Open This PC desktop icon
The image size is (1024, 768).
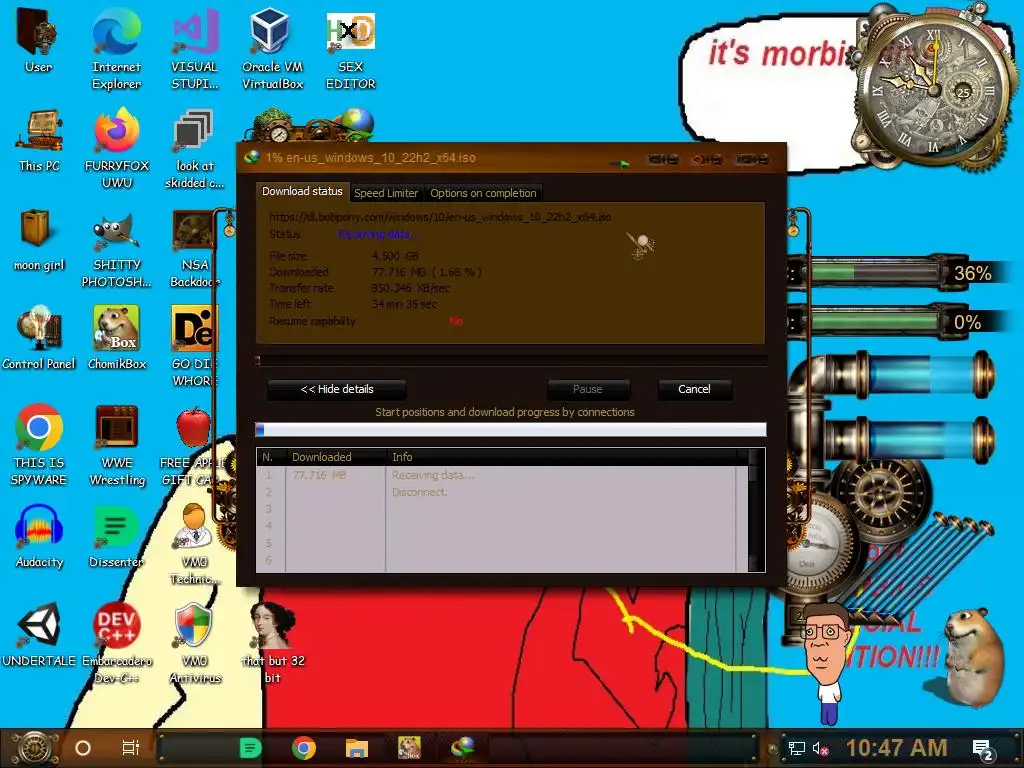point(39,141)
